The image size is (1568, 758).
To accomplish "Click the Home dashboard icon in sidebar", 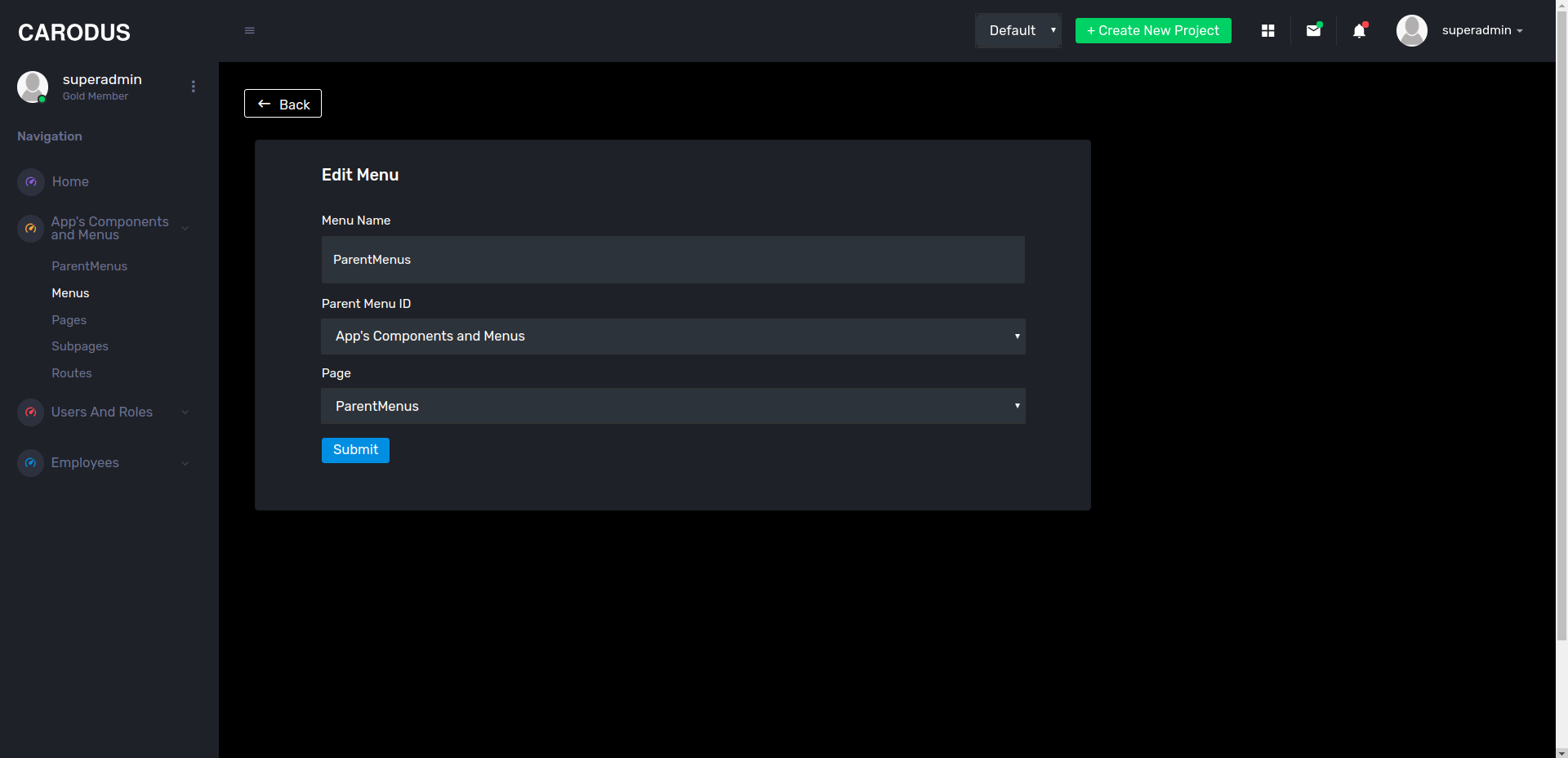I will (x=31, y=182).
